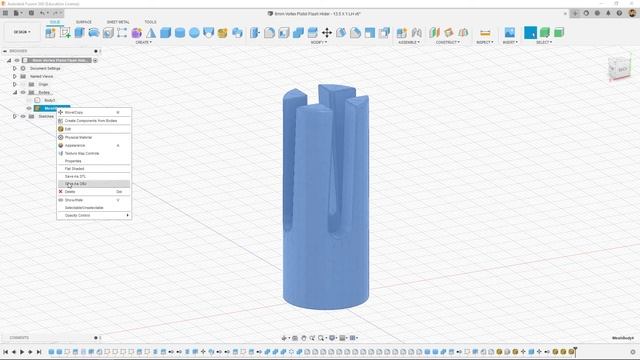Select the Combine tool icon
640x360 pixels.
(298, 33)
